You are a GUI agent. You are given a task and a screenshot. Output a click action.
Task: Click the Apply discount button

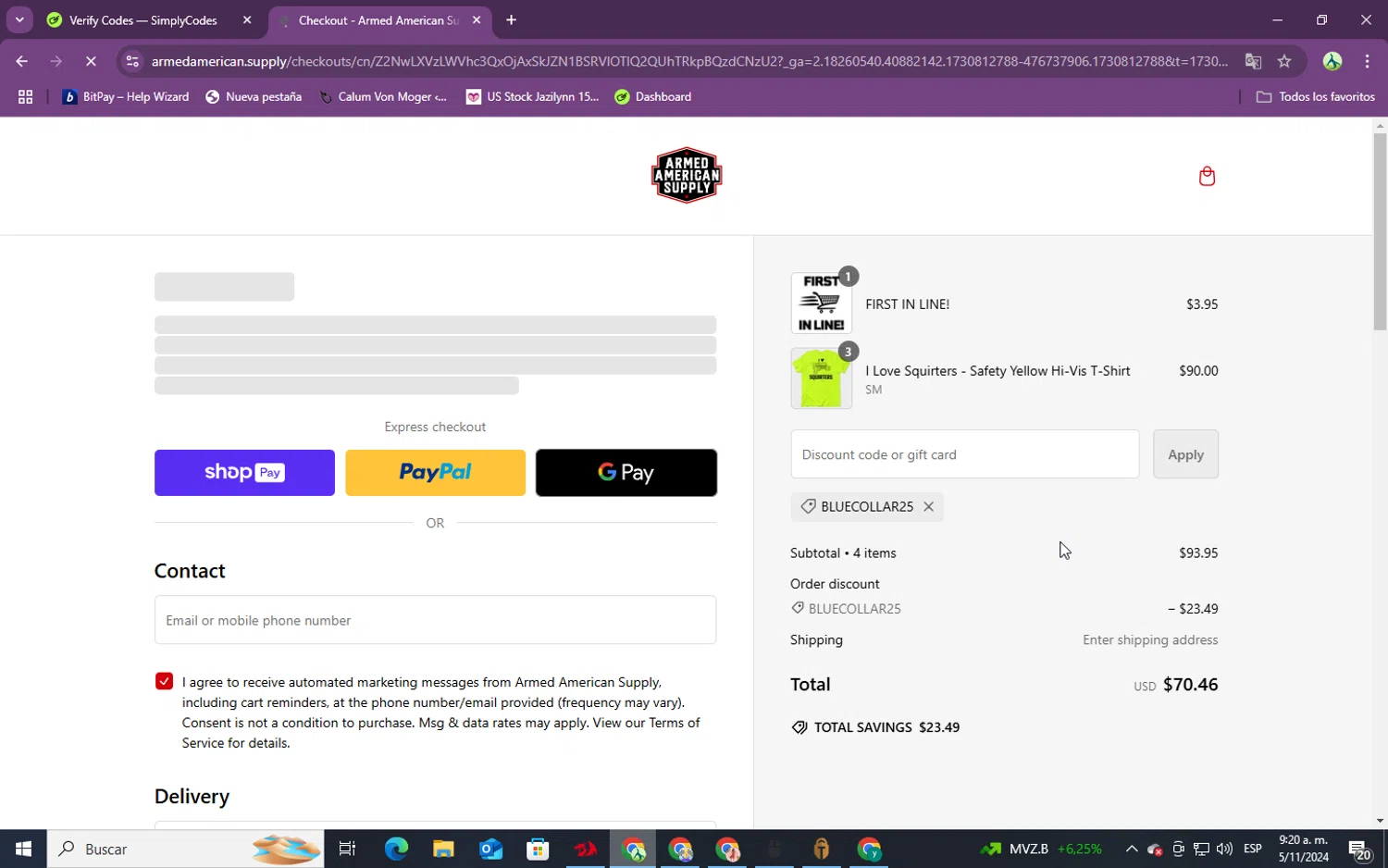(x=1185, y=454)
